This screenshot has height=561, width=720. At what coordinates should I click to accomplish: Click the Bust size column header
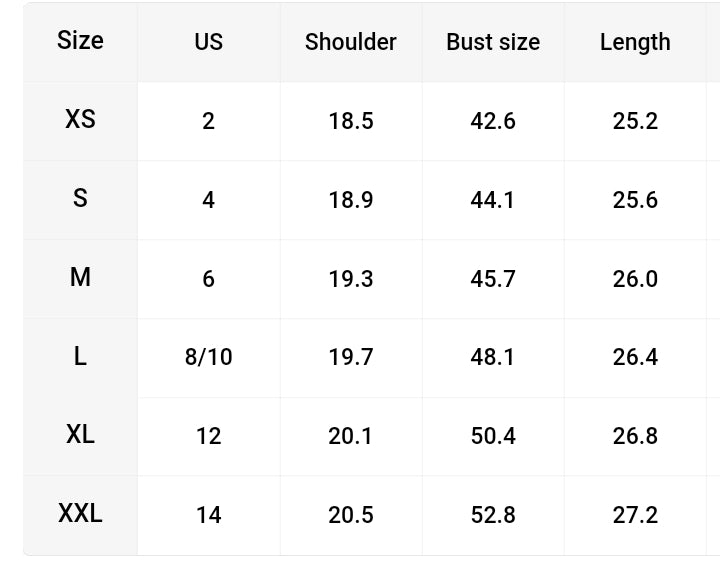493,42
